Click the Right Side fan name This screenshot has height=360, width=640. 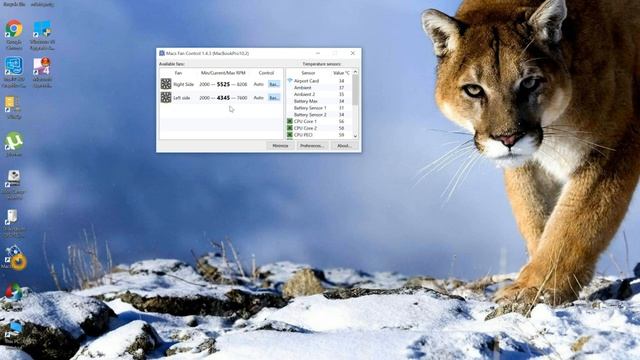[x=184, y=84]
